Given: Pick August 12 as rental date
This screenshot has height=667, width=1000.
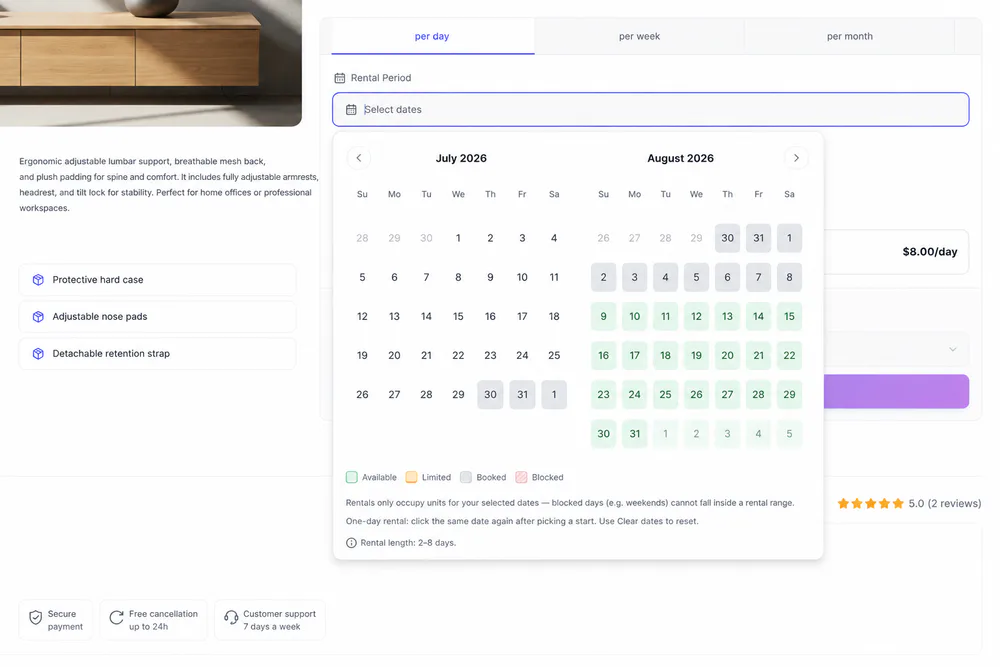Looking at the screenshot, I should point(696,317).
